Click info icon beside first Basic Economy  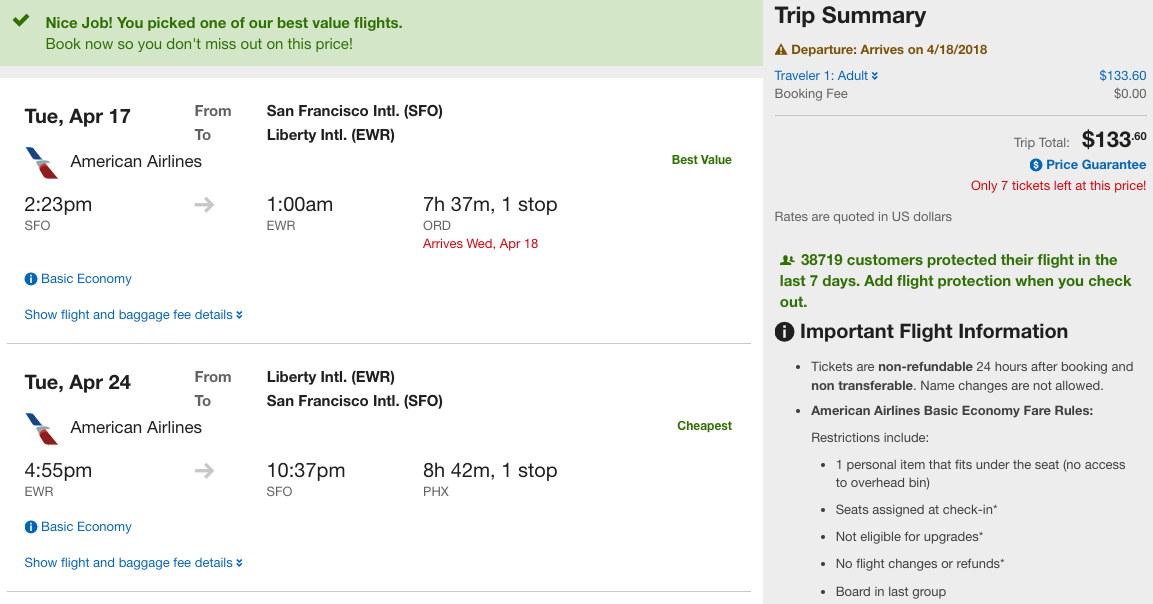(x=31, y=279)
